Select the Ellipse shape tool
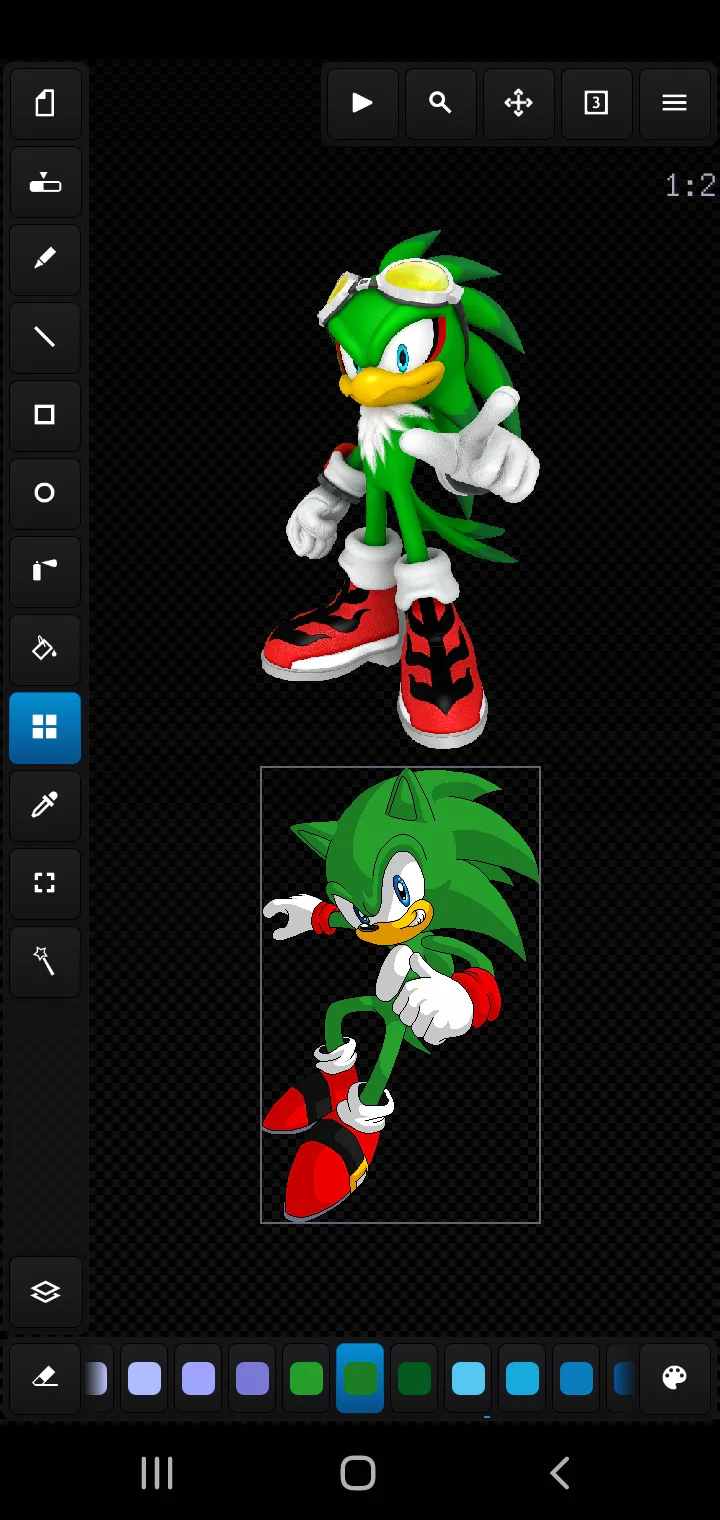Screen dimensions: 720x1520 pos(45,493)
